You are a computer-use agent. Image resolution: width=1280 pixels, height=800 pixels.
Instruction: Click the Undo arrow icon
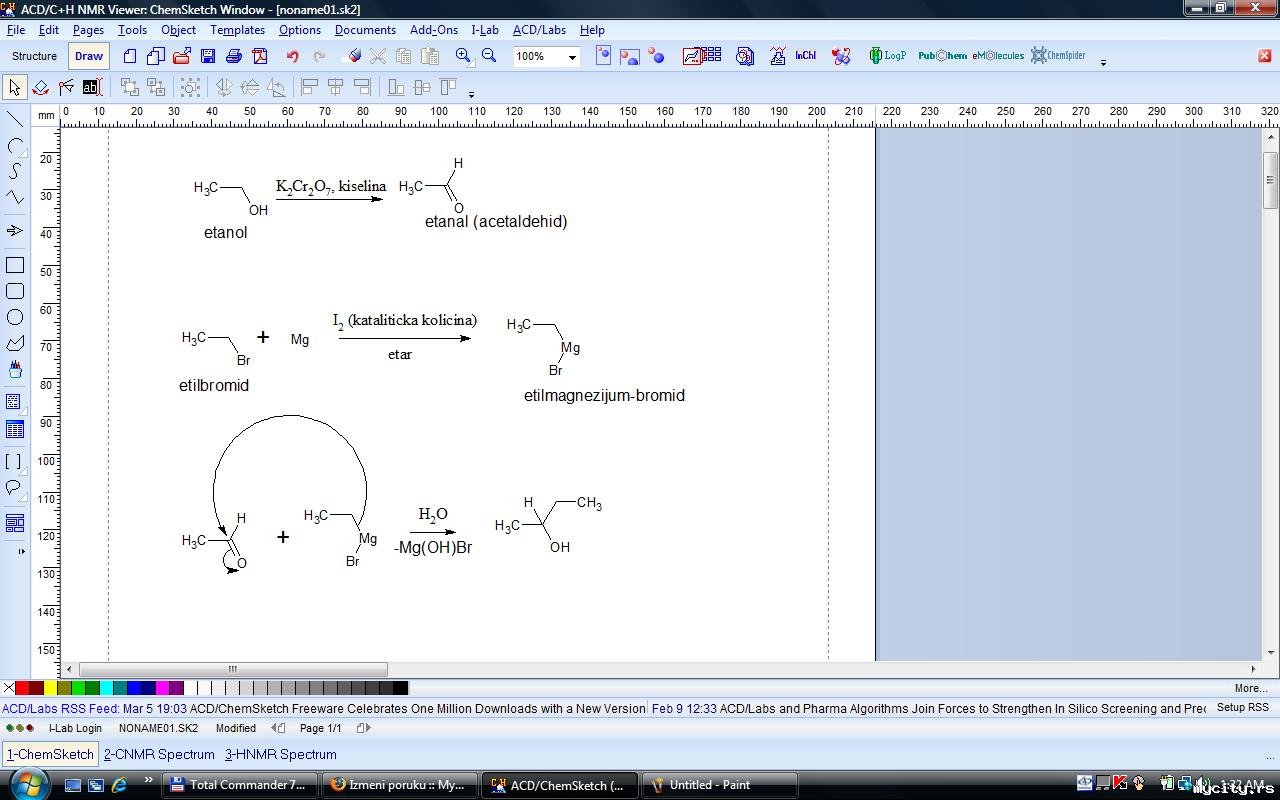(x=292, y=56)
